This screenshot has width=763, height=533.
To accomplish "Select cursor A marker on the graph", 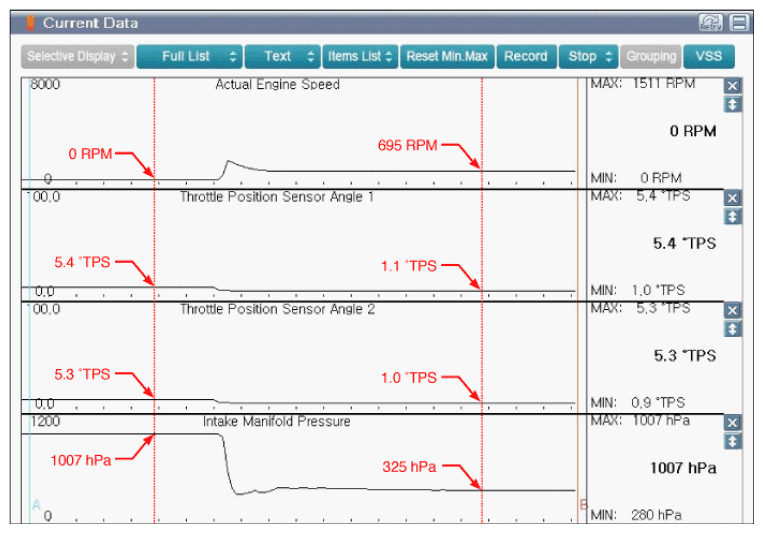I will tap(36, 504).
